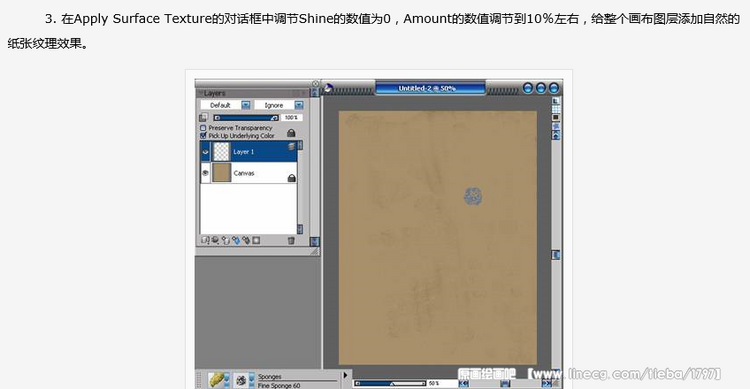Click the create layer mask square icon

(256, 240)
